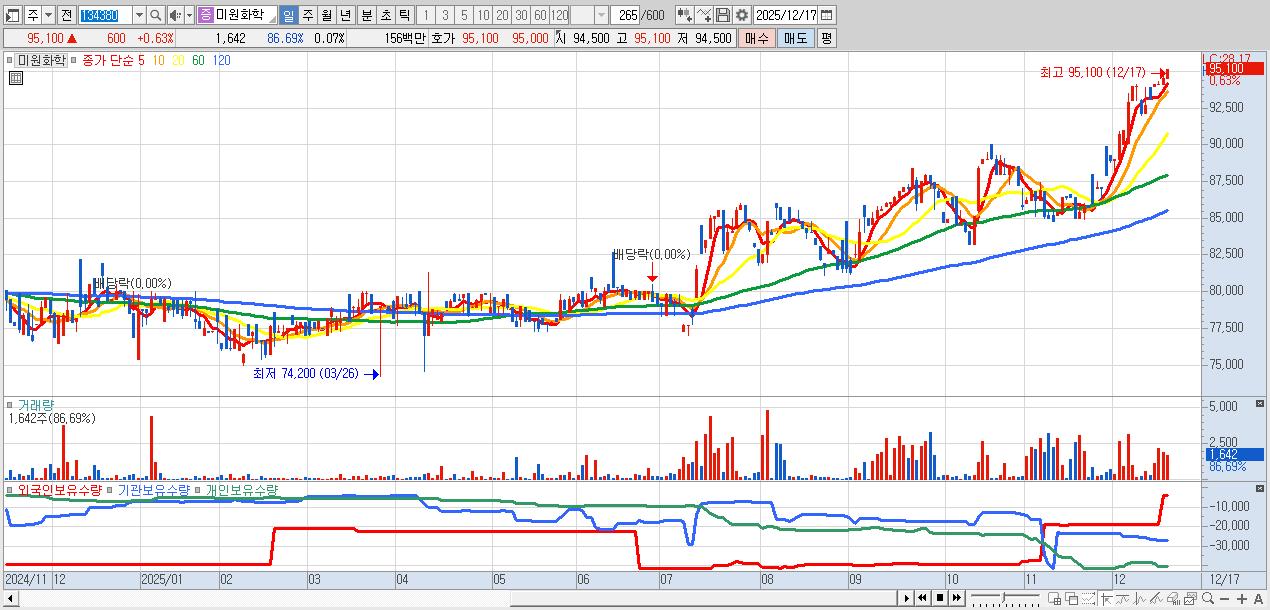Screen dimensions: 1270x610
Task: Choose interval 5 preset
Action: pos(464,15)
